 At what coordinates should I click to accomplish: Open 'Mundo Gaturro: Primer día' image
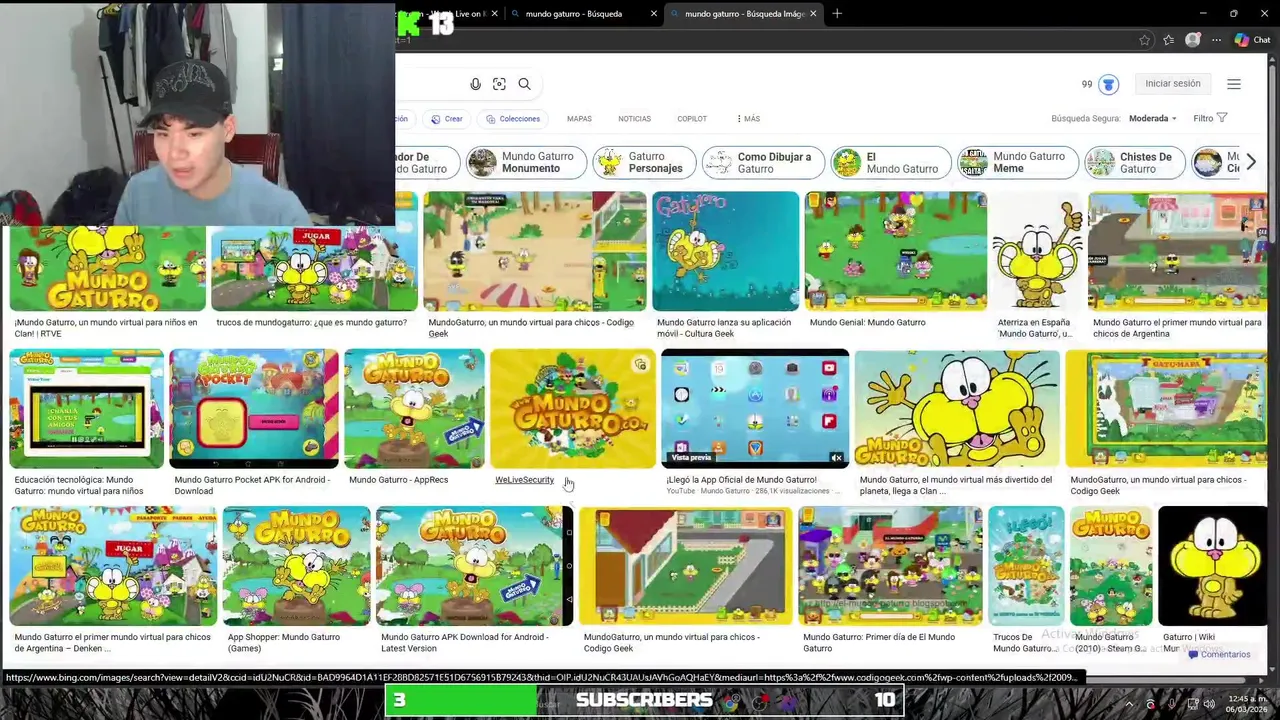tap(890, 566)
